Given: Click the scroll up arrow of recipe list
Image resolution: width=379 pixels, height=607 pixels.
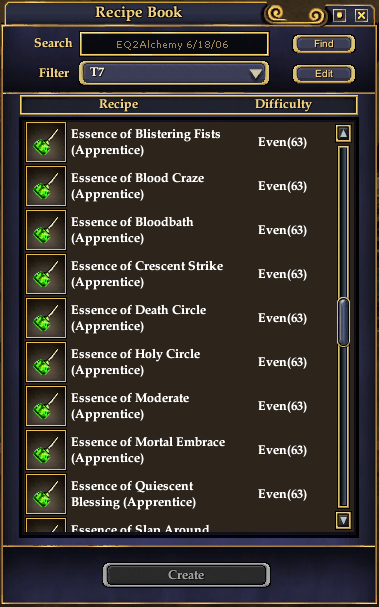Looking at the screenshot, I should (x=343, y=134).
